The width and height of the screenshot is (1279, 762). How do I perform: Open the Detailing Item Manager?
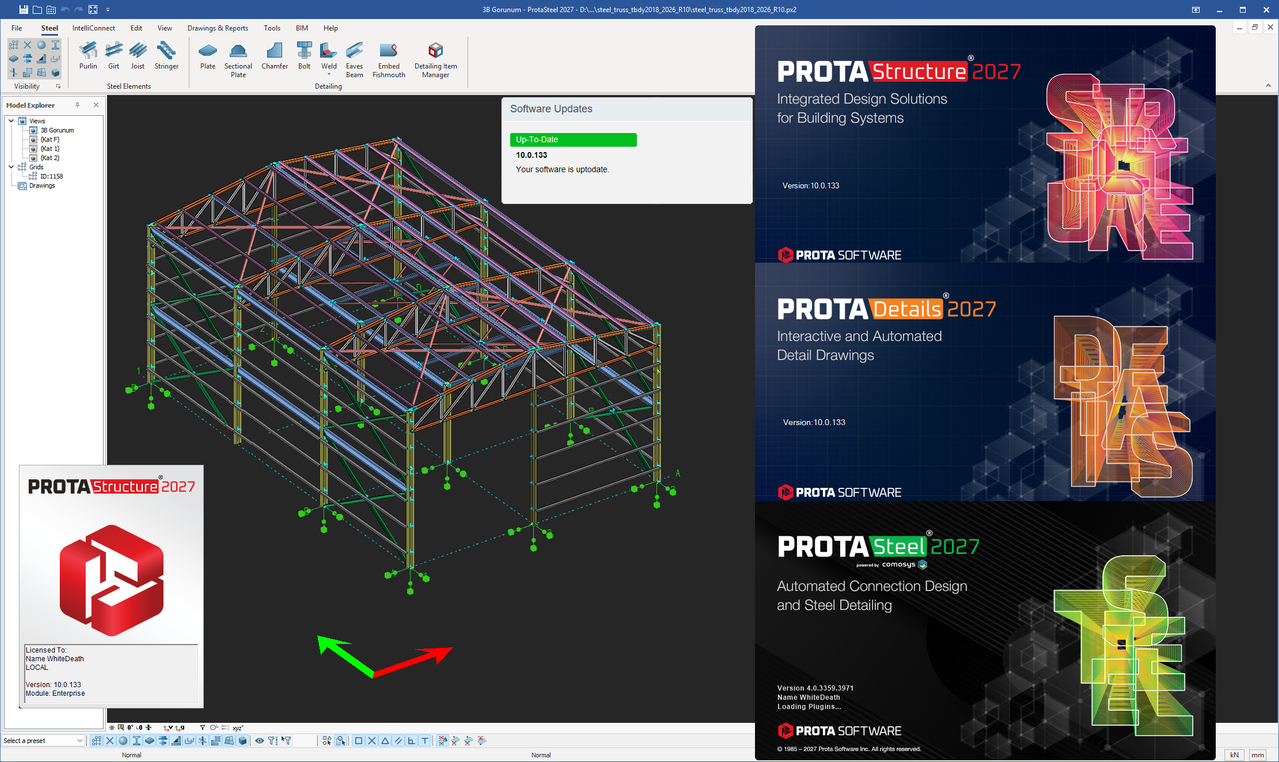[x=435, y=60]
